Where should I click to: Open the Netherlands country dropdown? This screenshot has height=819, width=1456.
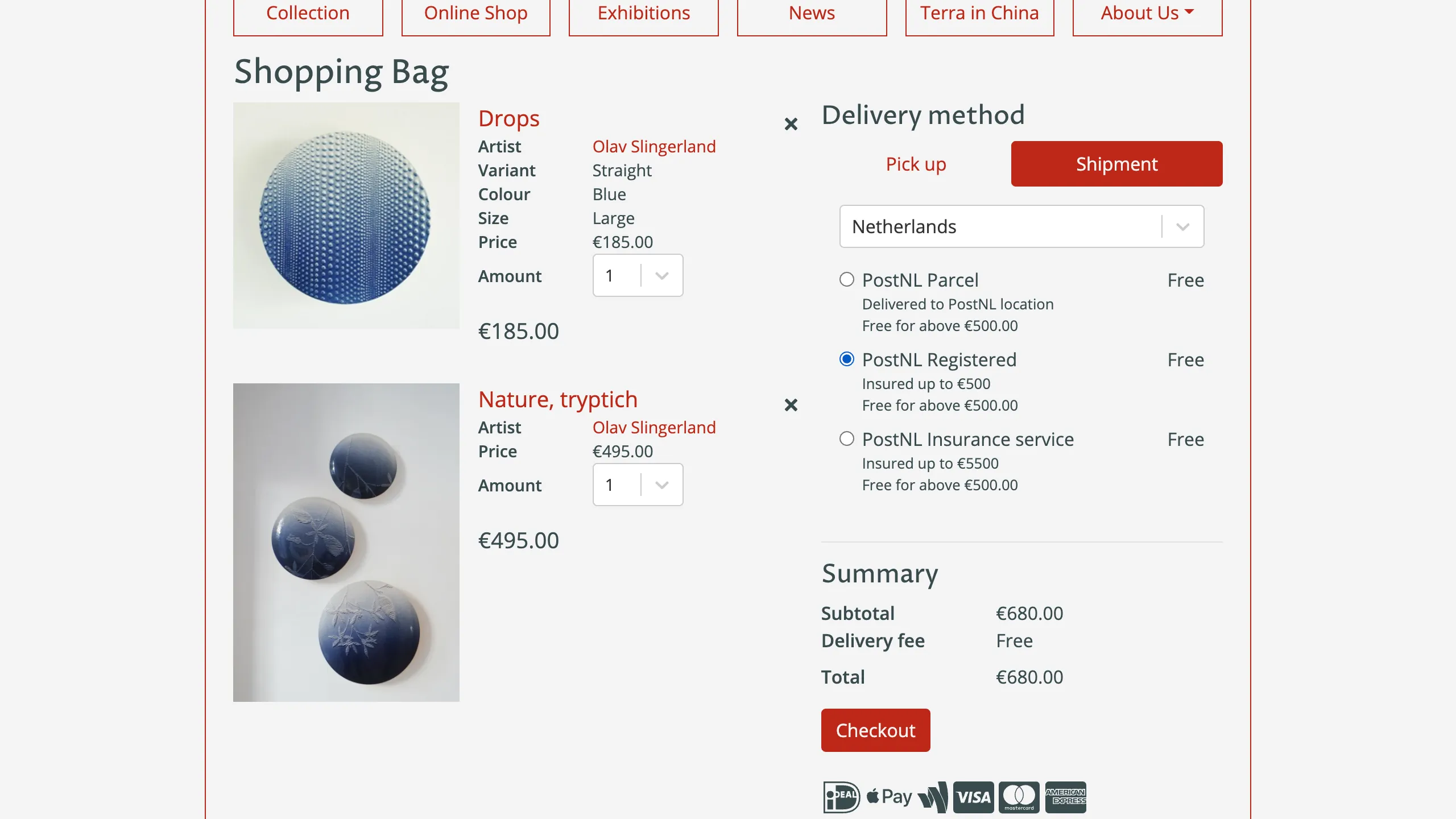click(1021, 226)
